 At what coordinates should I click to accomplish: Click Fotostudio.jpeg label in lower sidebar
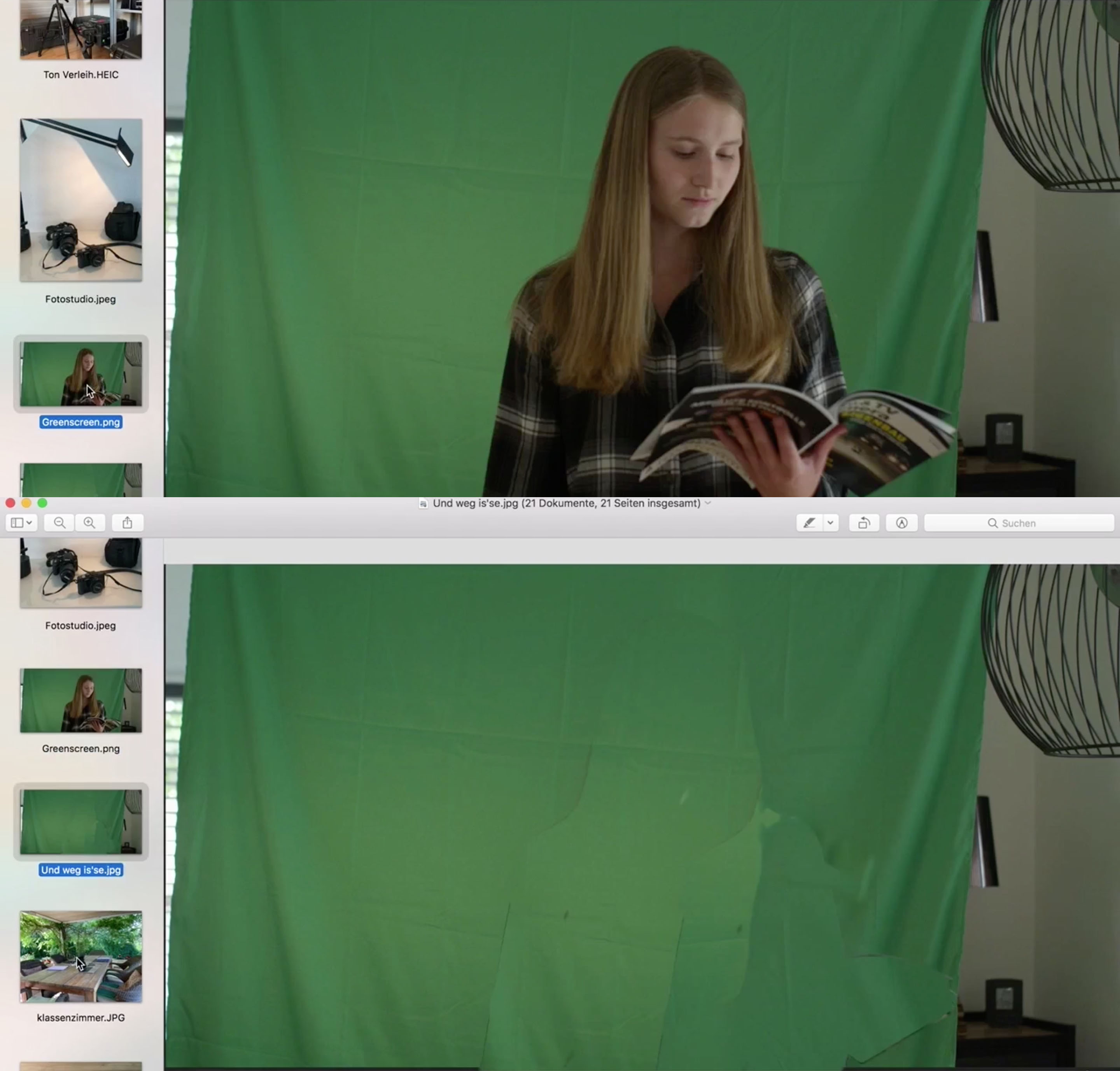point(80,626)
